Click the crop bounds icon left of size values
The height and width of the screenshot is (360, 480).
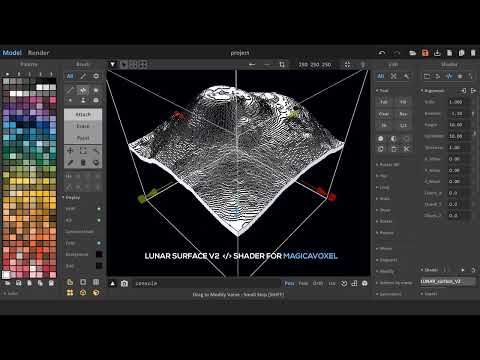click(282, 64)
